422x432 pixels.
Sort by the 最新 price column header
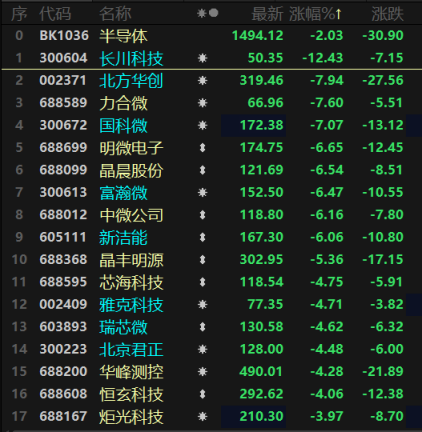pyautogui.click(x=267, y=14)
